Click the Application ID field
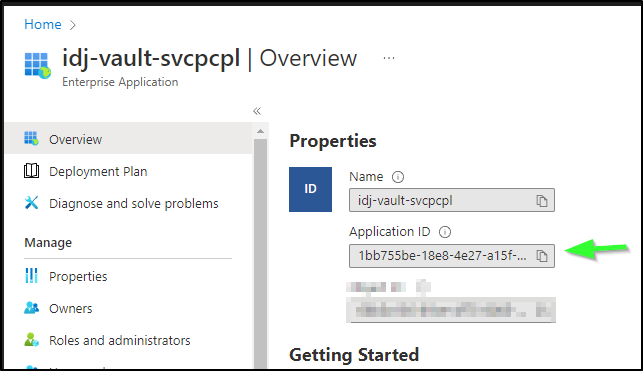Image resolution: width=643 pixels, height=371 pixels. click(x=452, y=256)
